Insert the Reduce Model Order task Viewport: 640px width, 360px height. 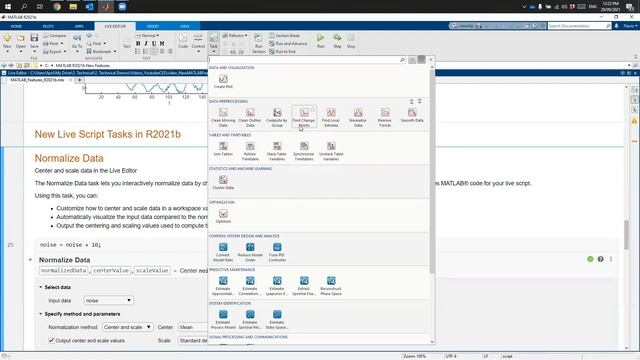(250, 252)
